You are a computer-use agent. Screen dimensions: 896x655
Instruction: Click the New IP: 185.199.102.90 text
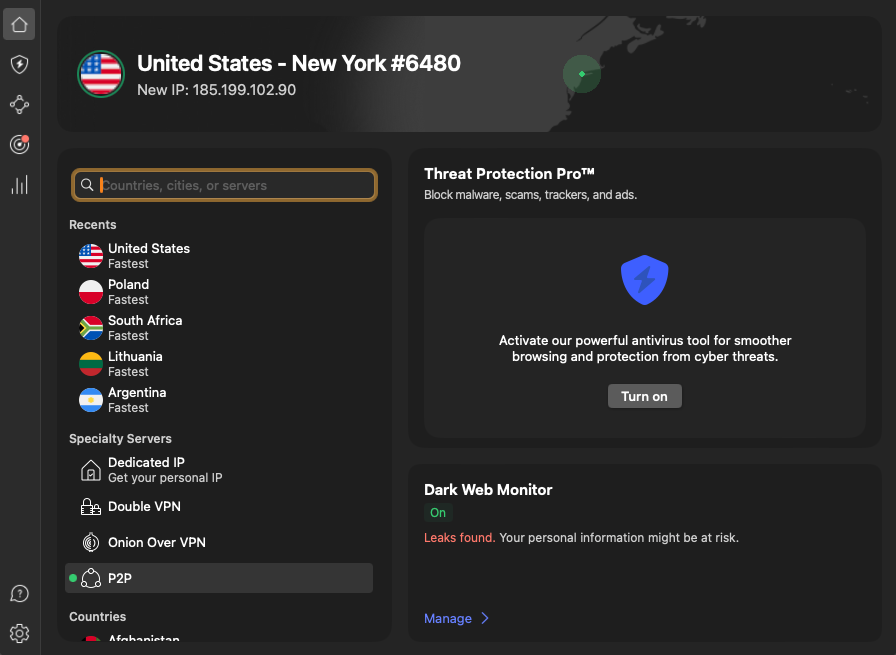pyautogui.click(x=217, y=90)
